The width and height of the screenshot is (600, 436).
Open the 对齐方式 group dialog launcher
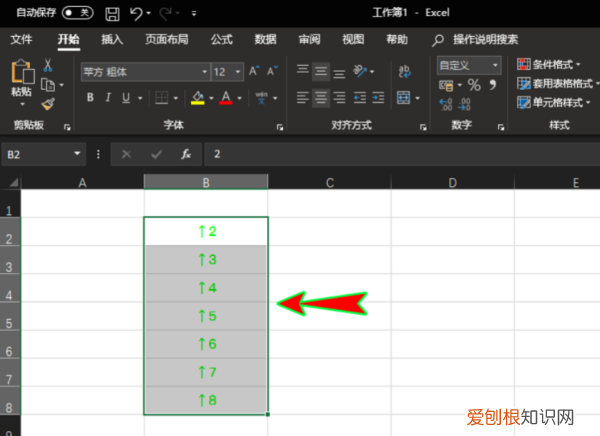coord(423,127)
